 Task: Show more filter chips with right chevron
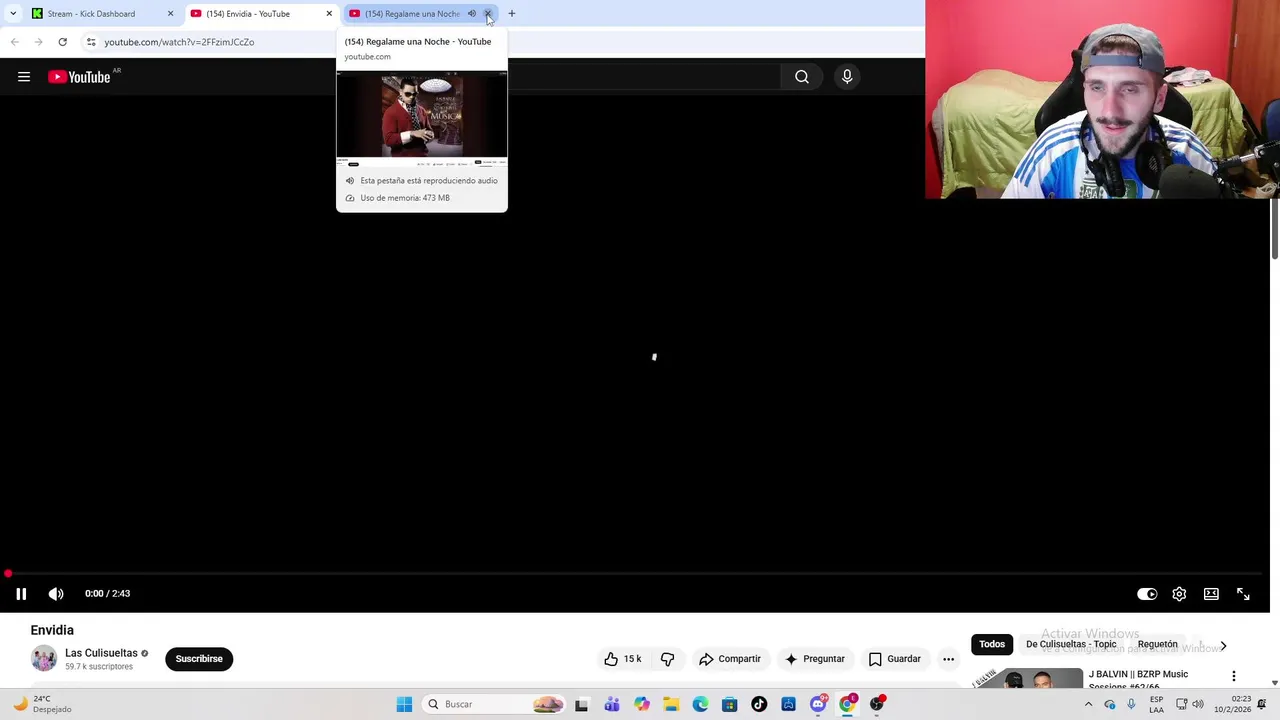pyautogui.click(x=1223, y=645)
